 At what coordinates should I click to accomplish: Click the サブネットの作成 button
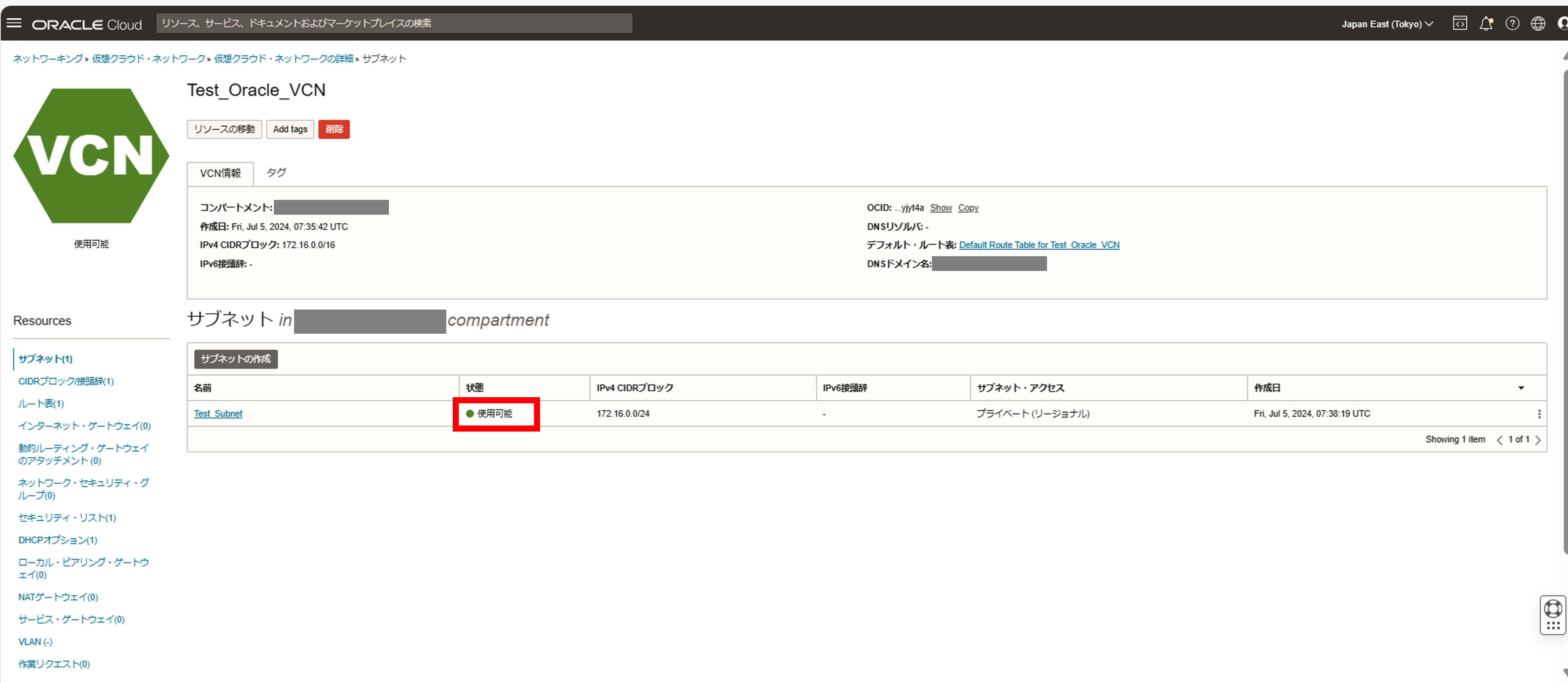pyautogui.click(x=236, y=359)
